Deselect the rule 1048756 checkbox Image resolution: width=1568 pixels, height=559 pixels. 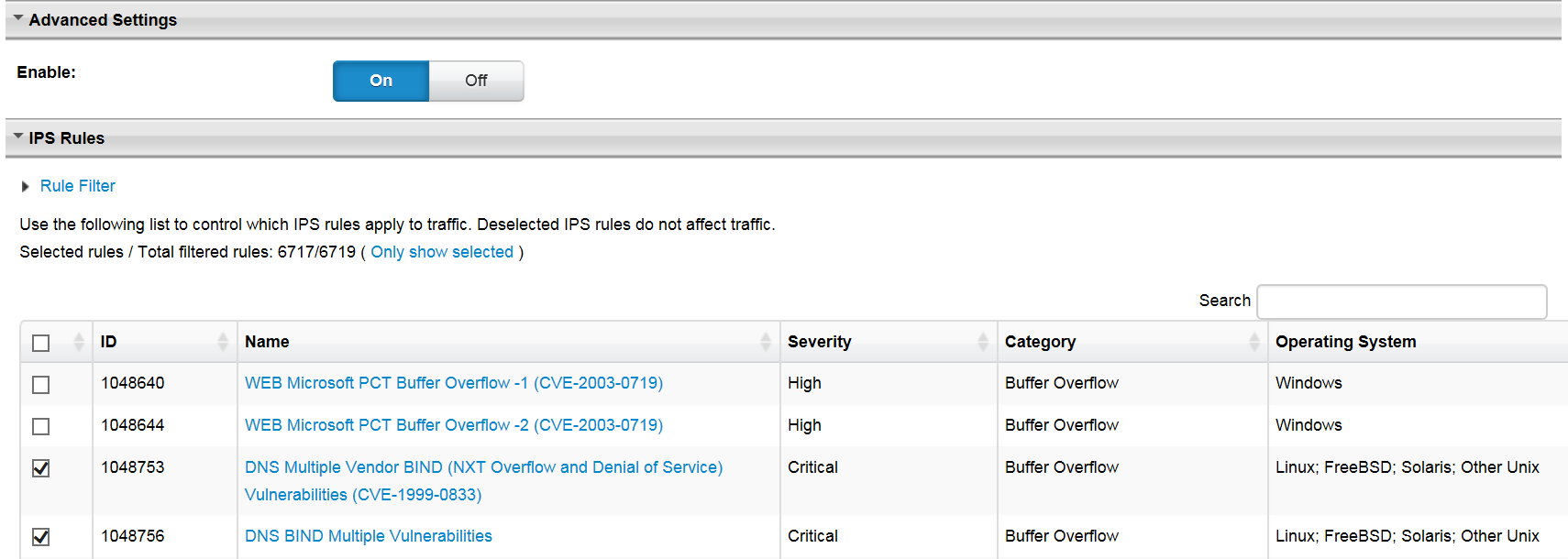(41, 537)
